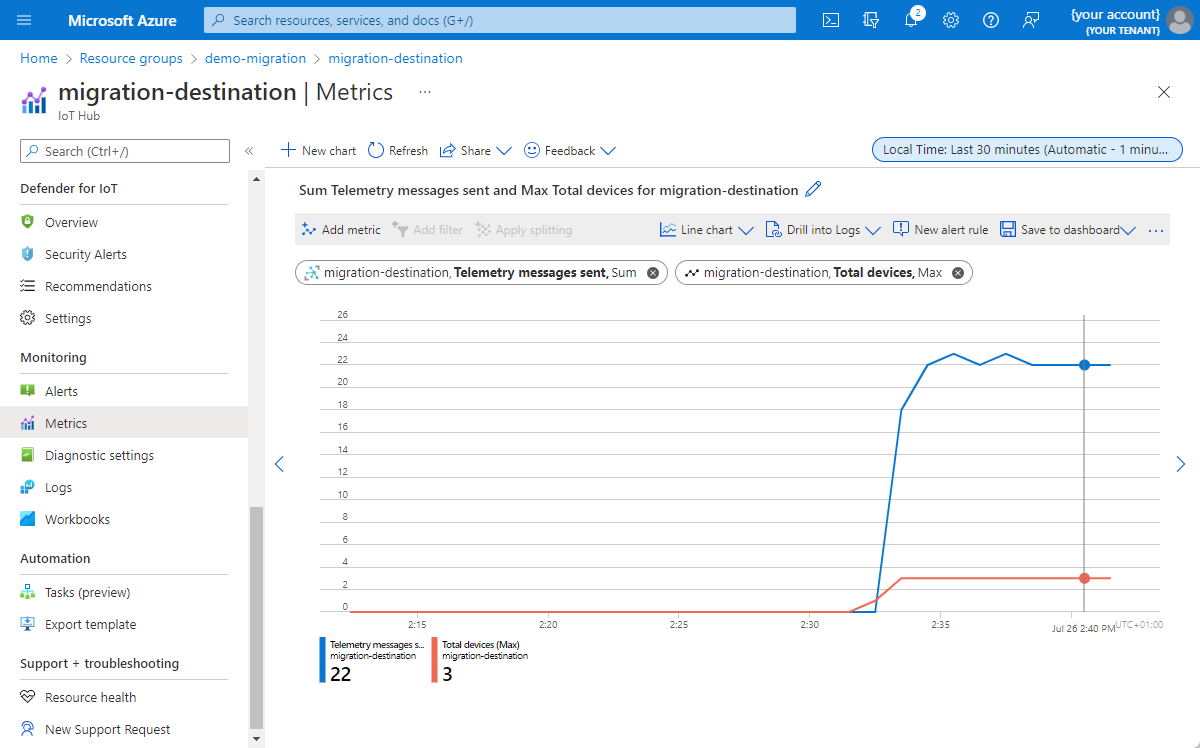
Task: Click the blue Telemetry messages legend swatch
Action: 323,660
